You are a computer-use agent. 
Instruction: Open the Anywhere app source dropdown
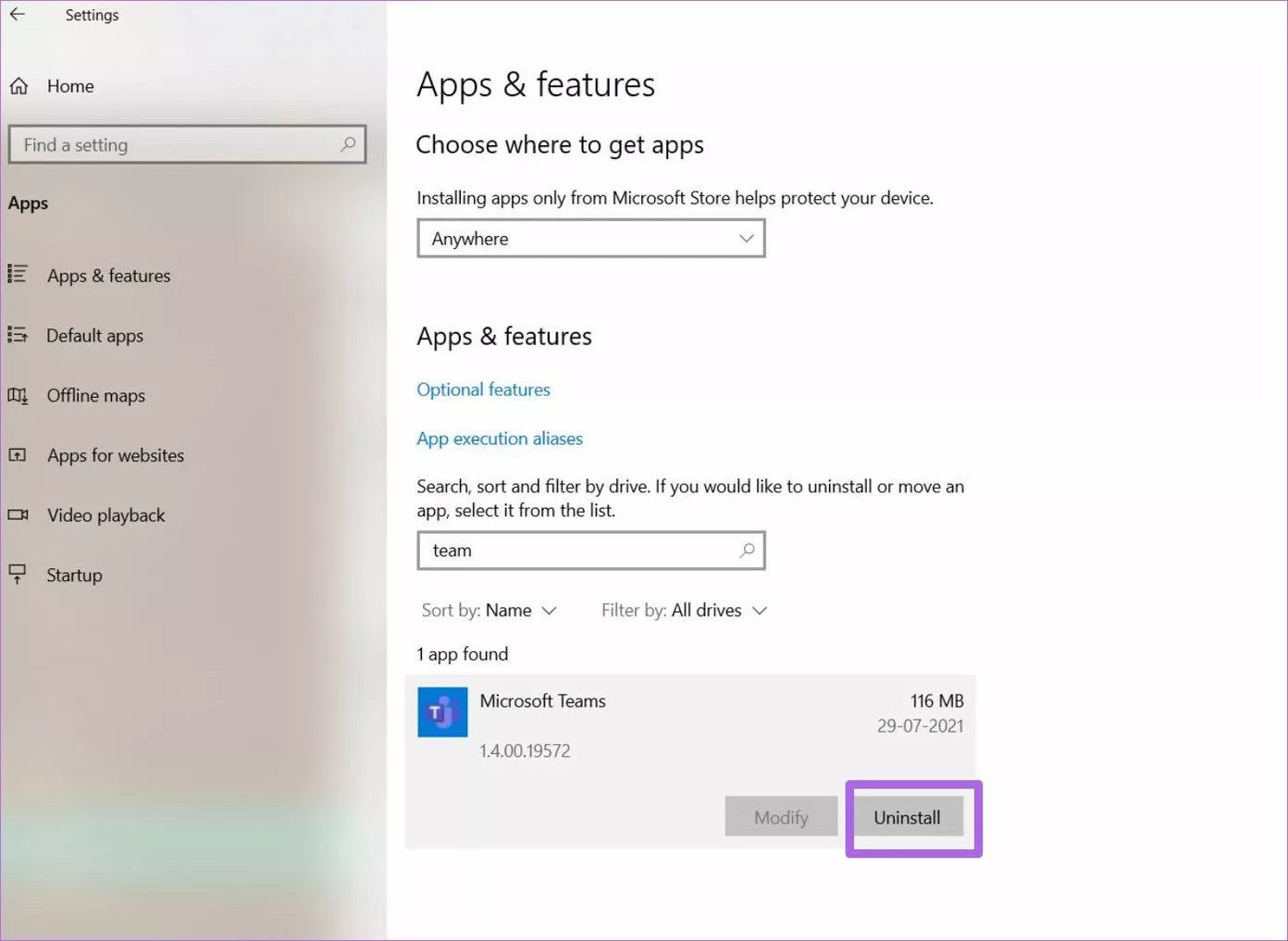591,239
